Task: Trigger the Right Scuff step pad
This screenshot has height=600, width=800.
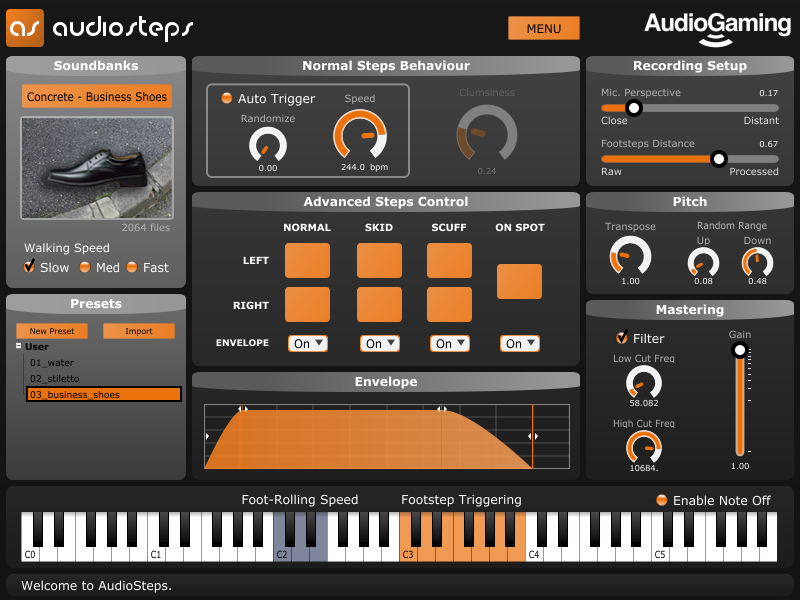Action: (449, 305)
